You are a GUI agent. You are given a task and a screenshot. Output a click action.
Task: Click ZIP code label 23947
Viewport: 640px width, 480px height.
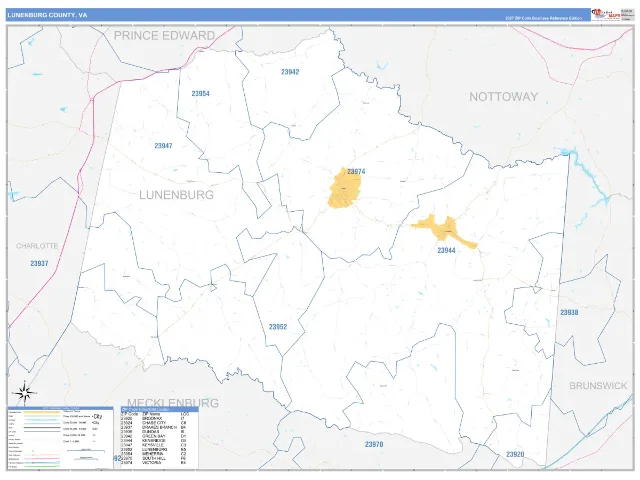click(163, 146)
